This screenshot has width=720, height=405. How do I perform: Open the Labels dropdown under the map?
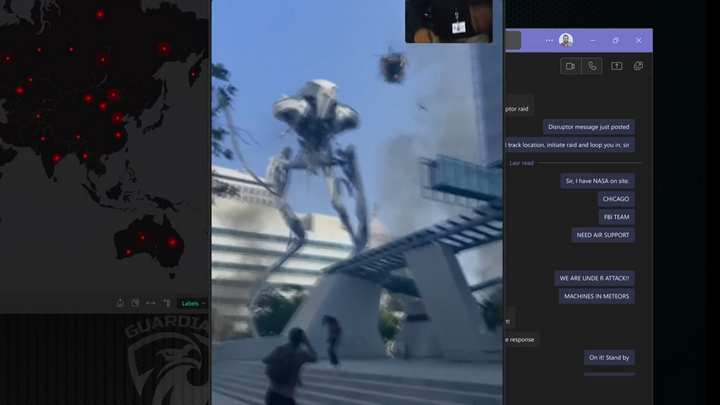click(x=193, y=304)
